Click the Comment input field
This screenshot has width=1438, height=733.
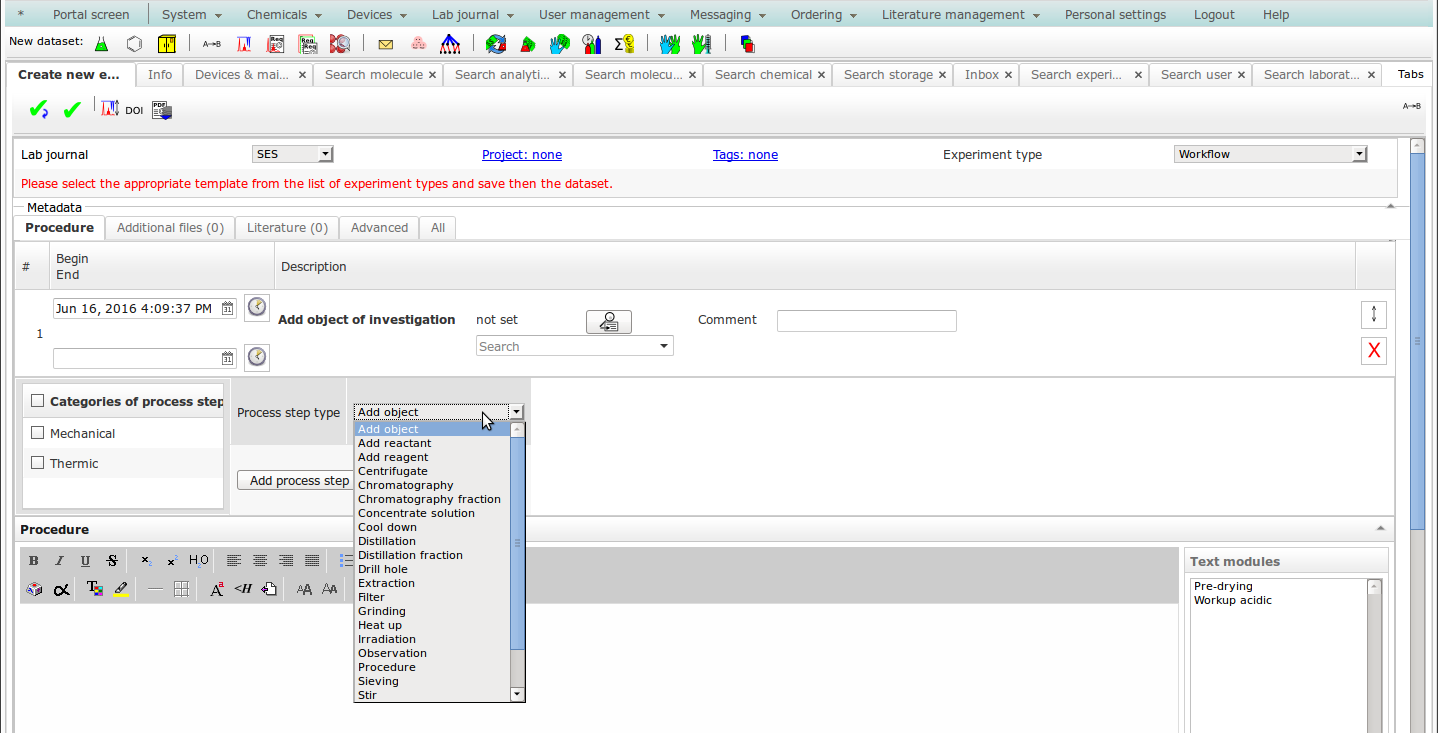tap(866, 321)
